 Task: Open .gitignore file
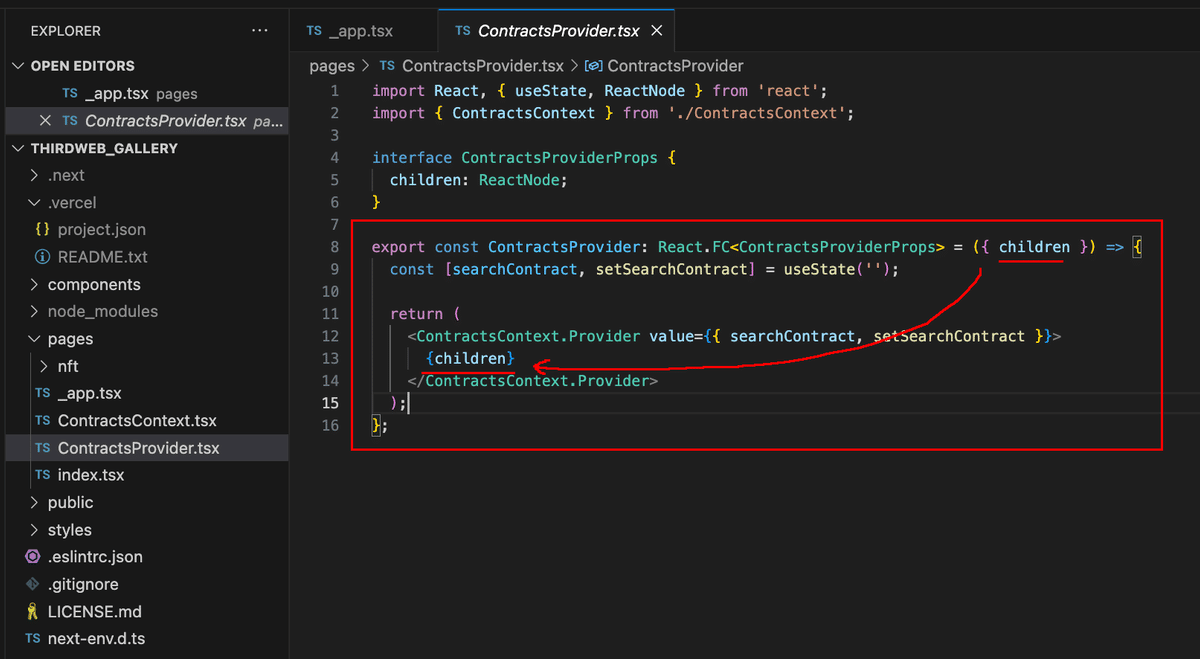coord(83,584)
